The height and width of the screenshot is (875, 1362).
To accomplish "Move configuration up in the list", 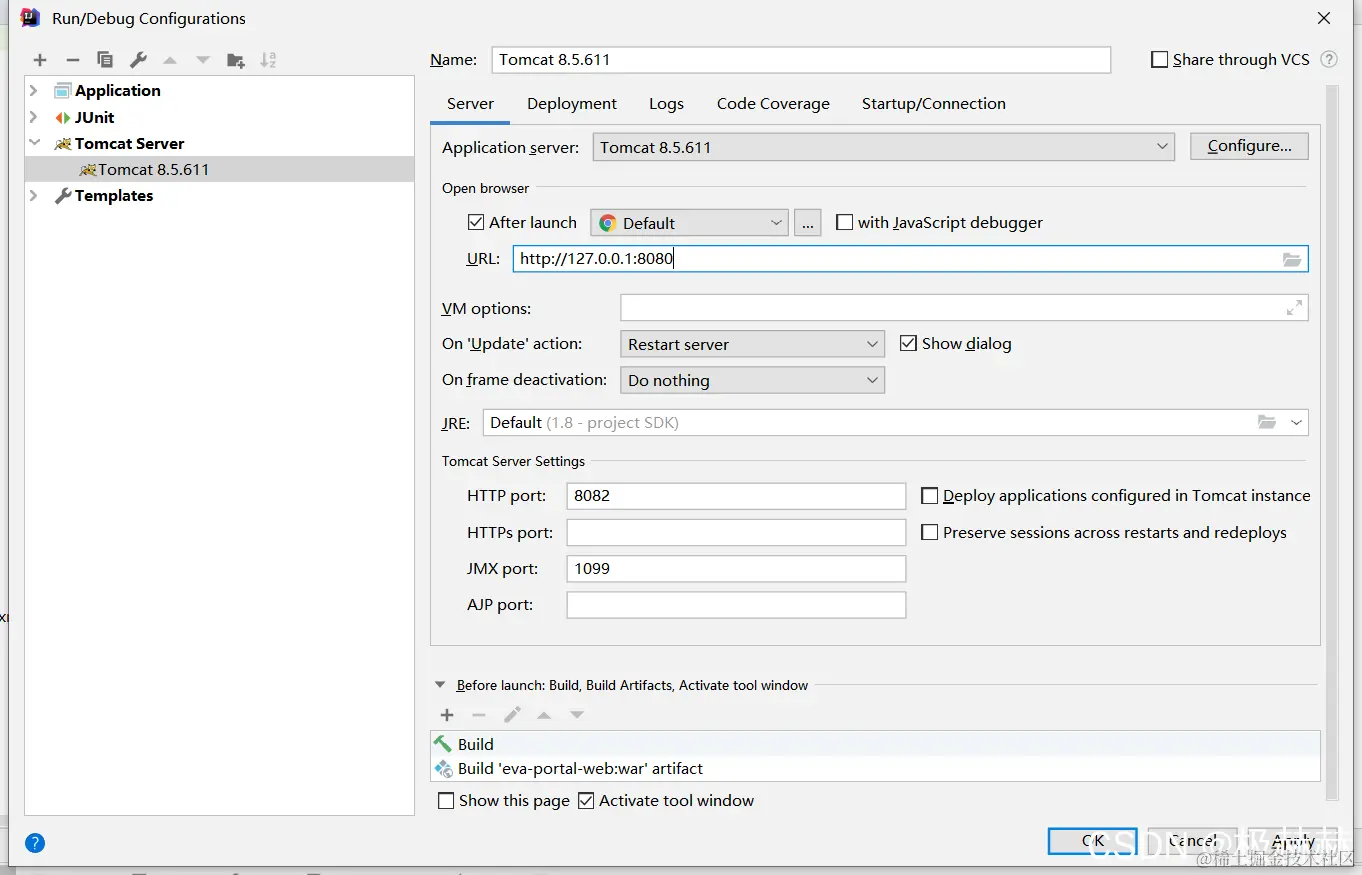I will point(170,60).
